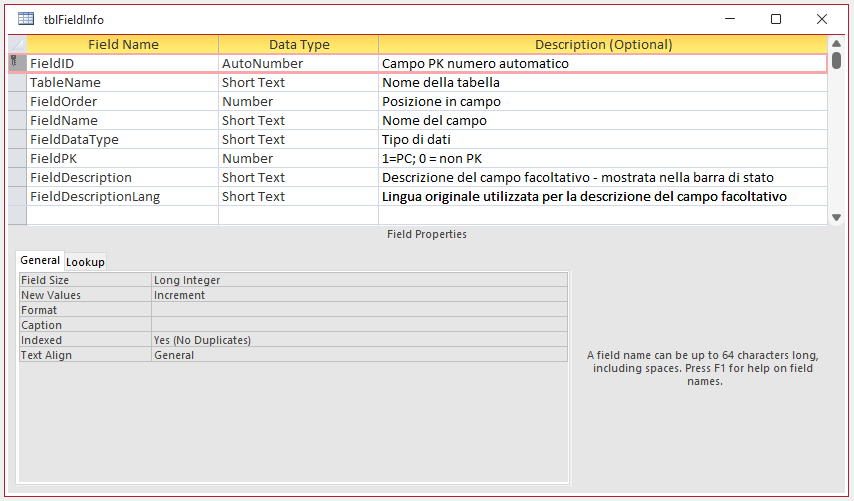Click the select-all corner box of field grid
The height and width of the screenshot is (501, 854).
17,44
